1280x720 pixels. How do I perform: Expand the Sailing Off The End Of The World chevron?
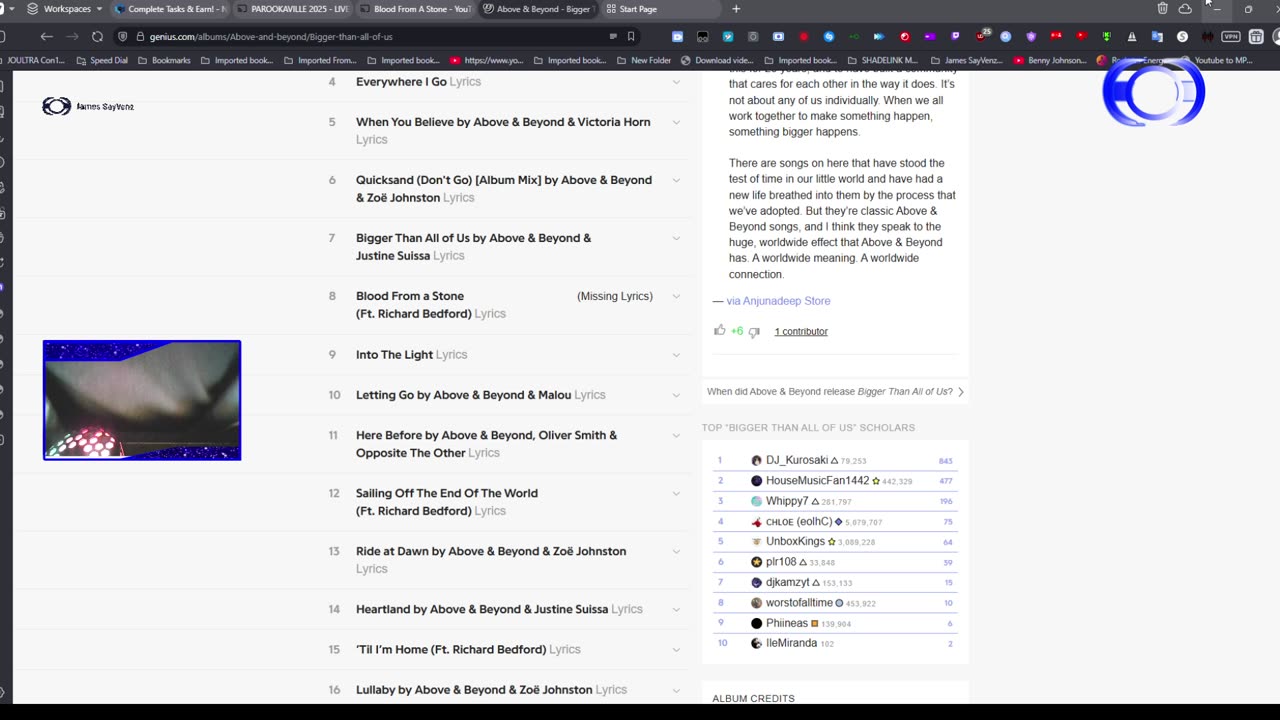click(x=676, y=493)
